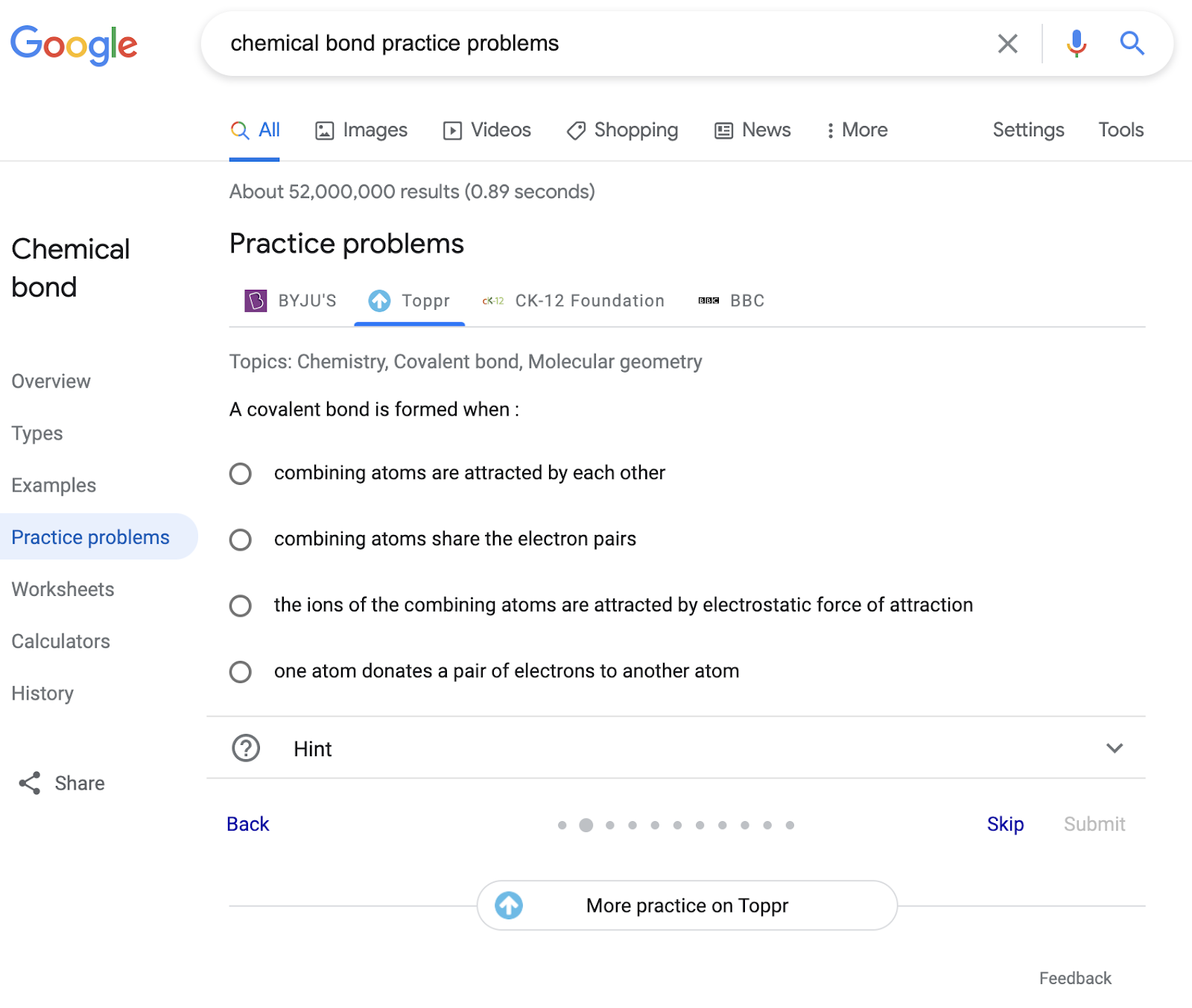Click the Share icon in the sidebar
Viewport: 1192px width, 1008px height.
click(28, 783)
